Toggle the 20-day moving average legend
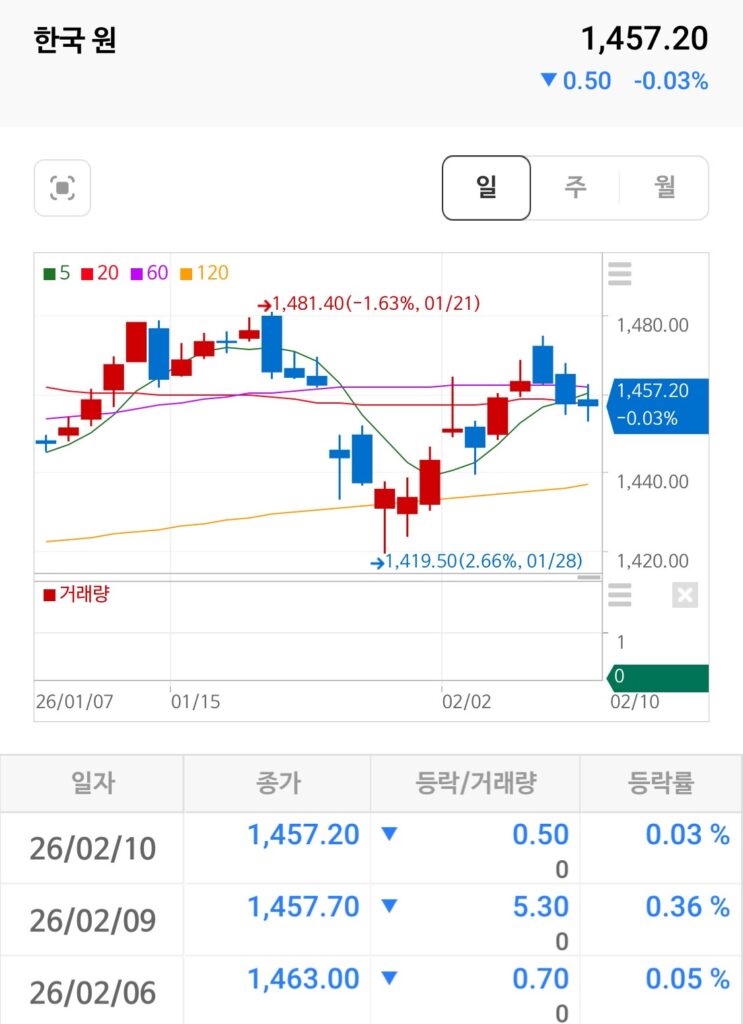 [100, 272]
